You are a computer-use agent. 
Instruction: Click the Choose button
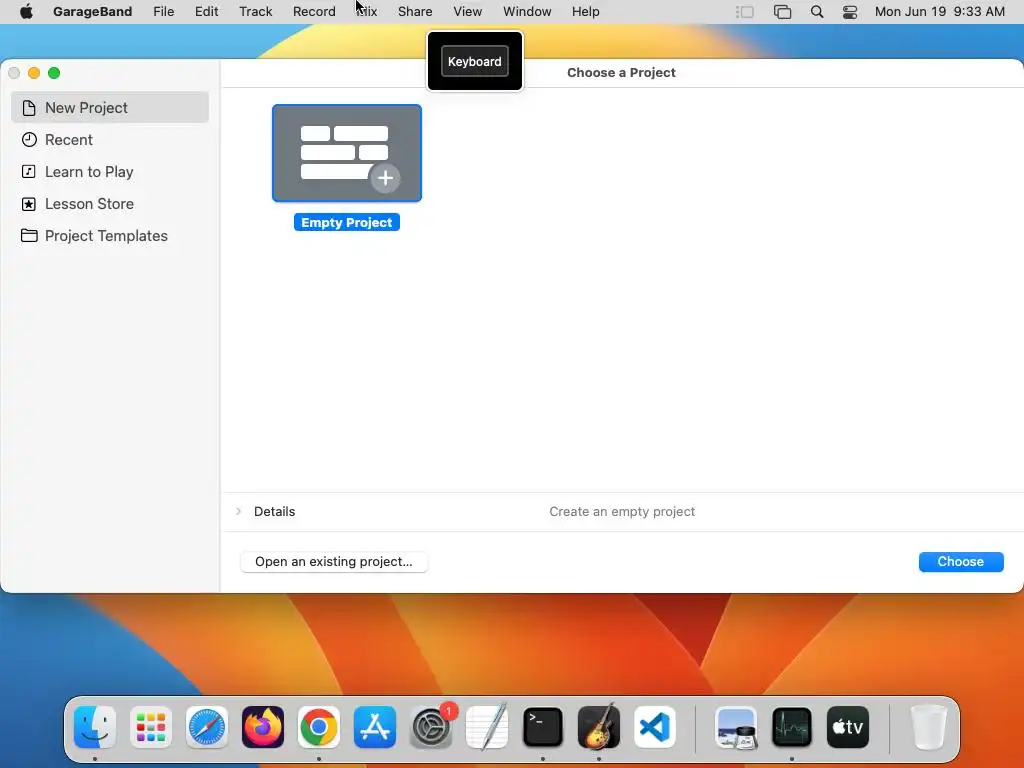point(961,562)
